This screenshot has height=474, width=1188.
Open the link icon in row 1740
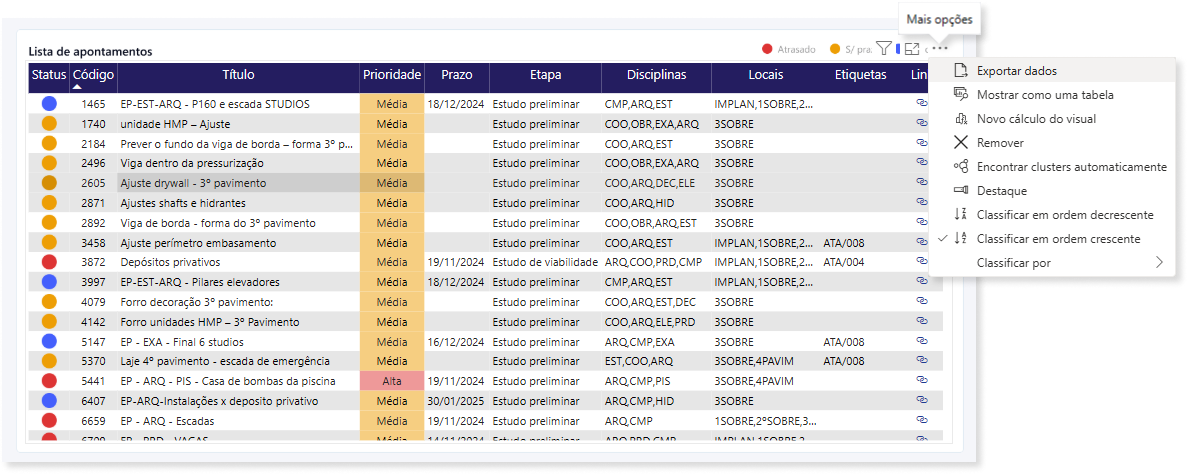pos(921,122)
